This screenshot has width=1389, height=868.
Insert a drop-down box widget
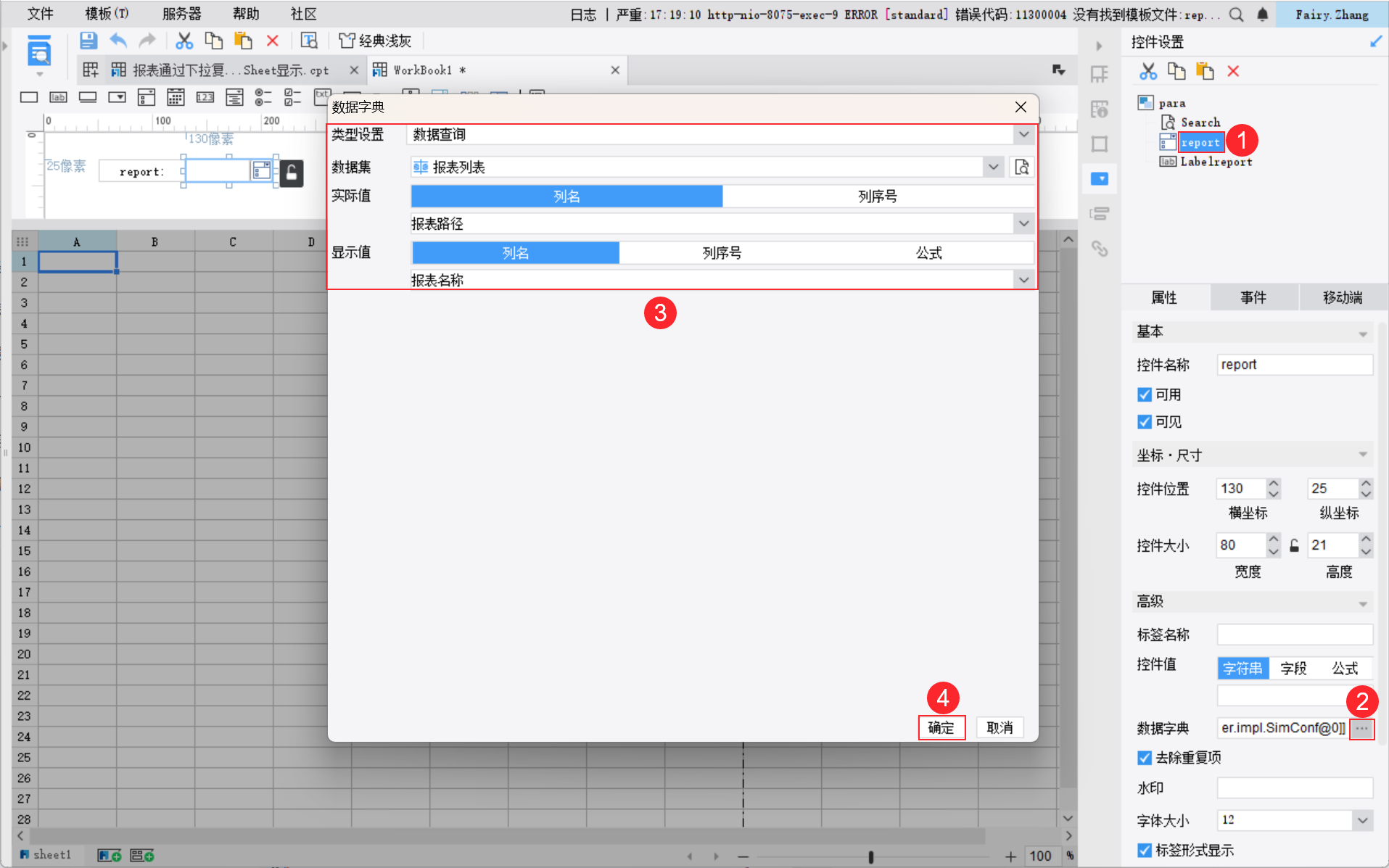point(117,97)
